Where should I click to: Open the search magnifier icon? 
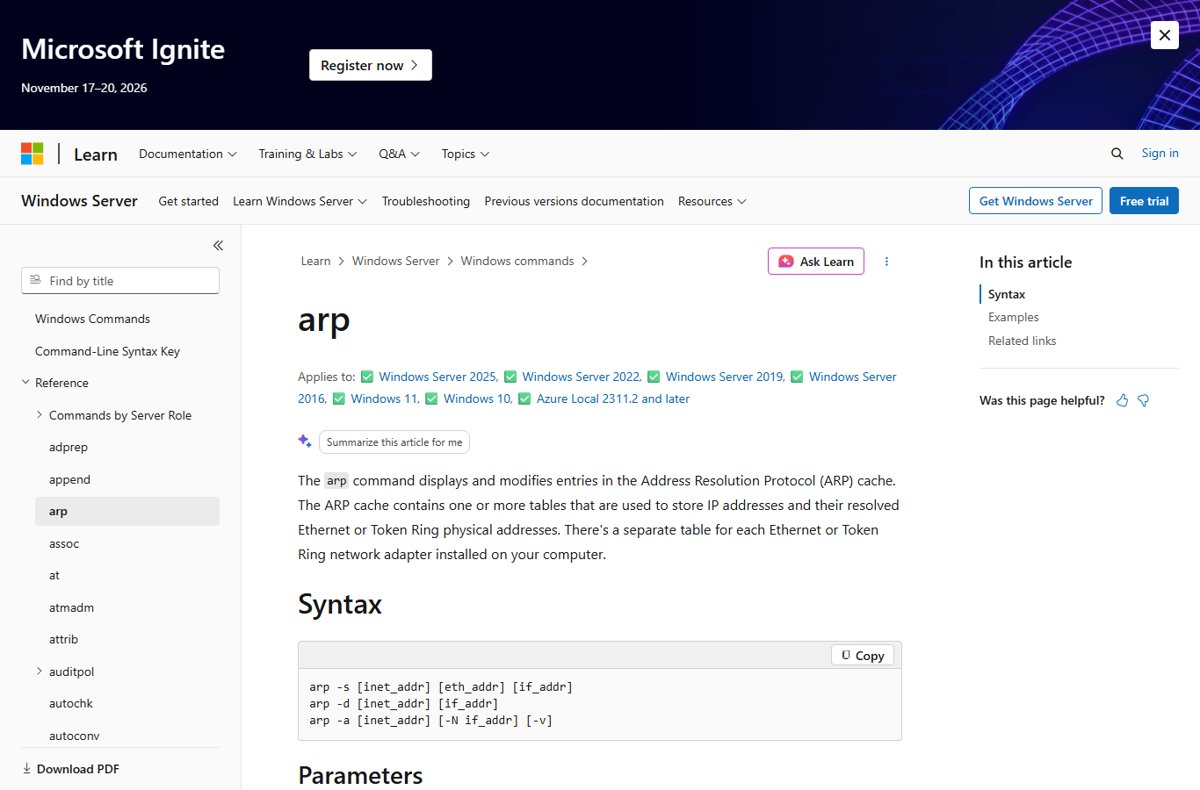tap(1117, 154)
